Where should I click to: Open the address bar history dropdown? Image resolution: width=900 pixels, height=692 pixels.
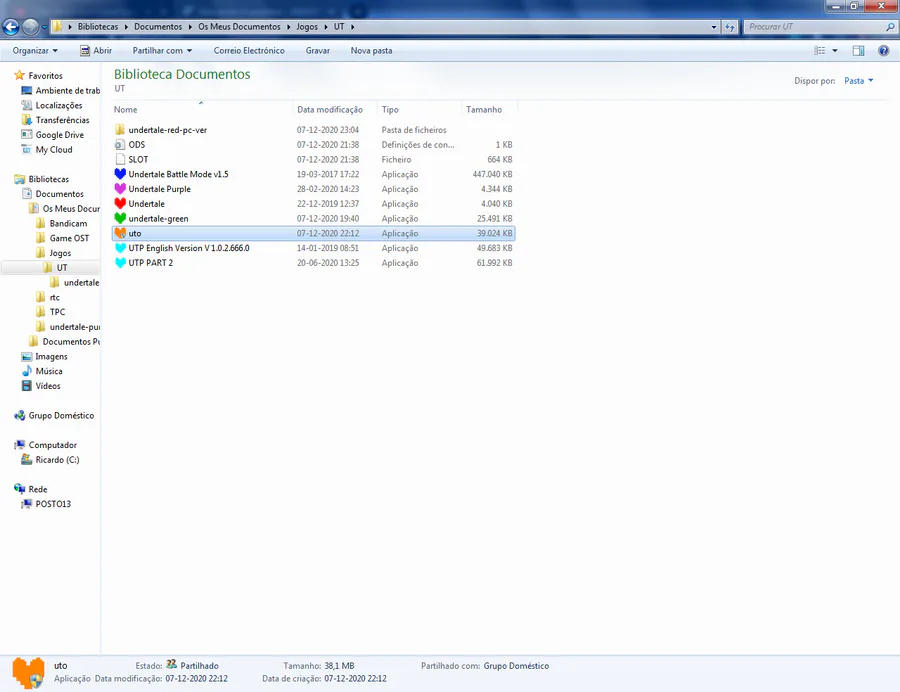pos(714,26)
